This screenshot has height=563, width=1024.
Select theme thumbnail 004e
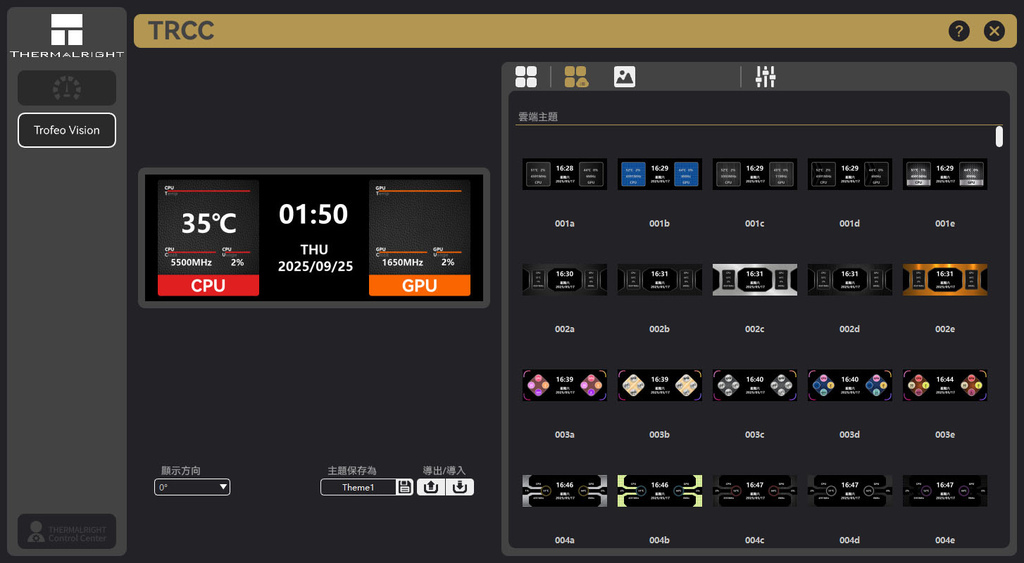945,491
